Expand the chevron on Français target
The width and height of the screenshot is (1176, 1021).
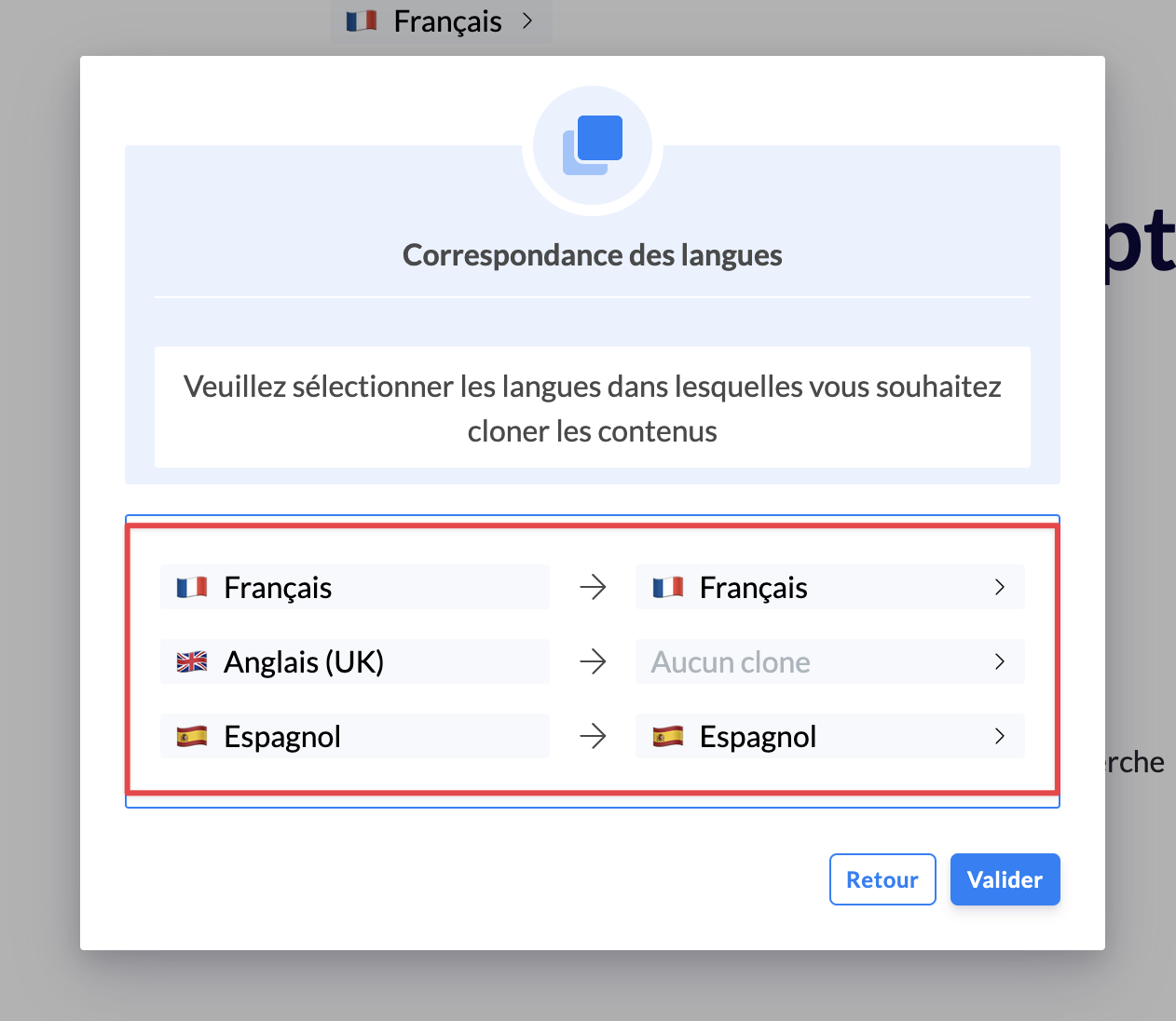click(1000, 588)
